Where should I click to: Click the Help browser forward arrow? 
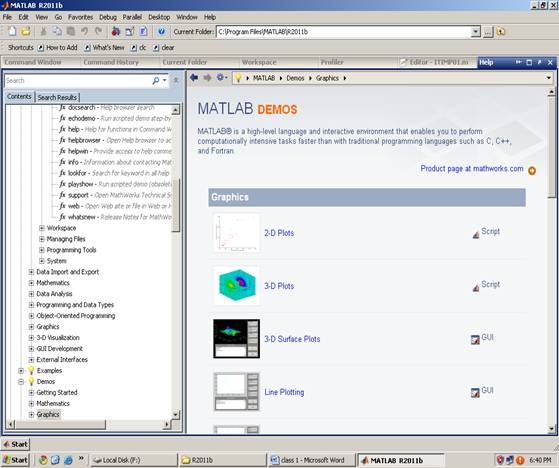(x=207, y=77)
